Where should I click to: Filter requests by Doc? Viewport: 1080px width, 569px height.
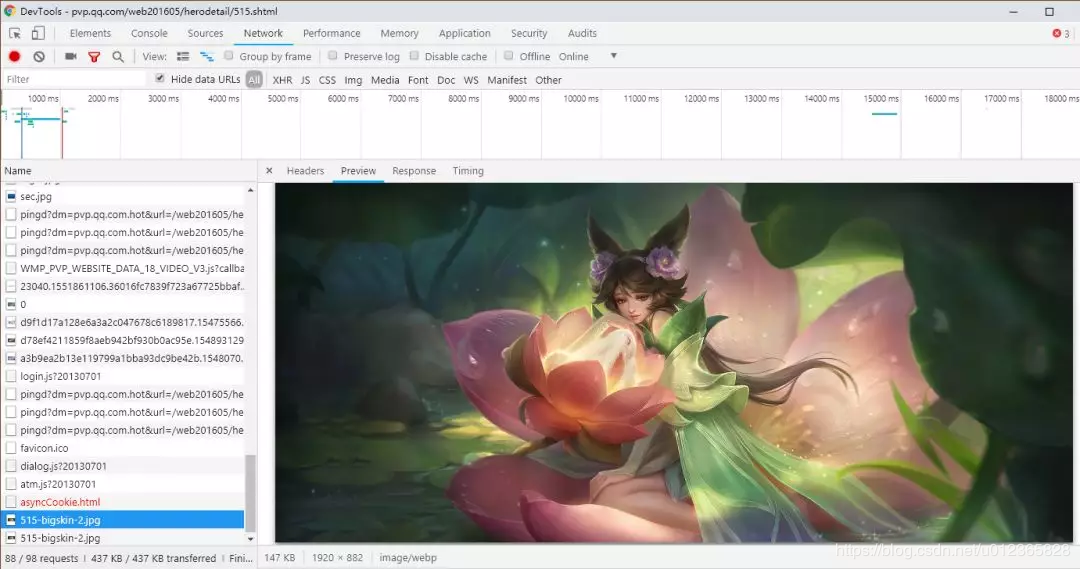click(446, 80)
